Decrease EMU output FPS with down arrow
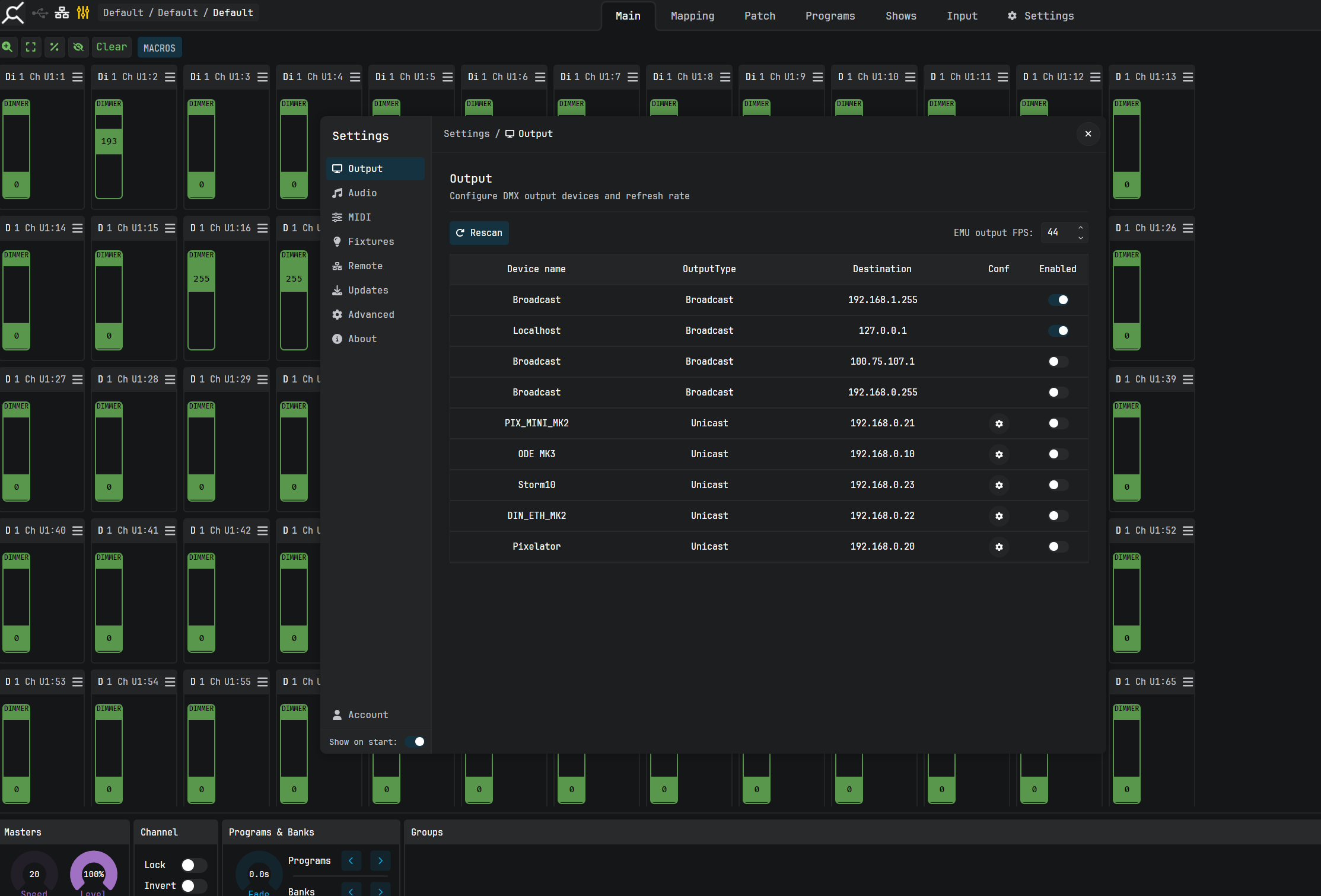This screenshot has height=896, width=1321. 1081,238
